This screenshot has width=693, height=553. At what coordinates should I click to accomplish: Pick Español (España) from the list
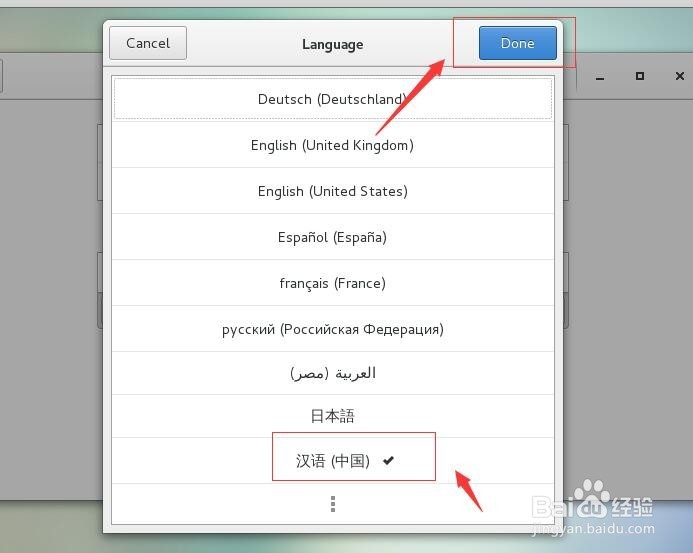(x=333, y=237)
